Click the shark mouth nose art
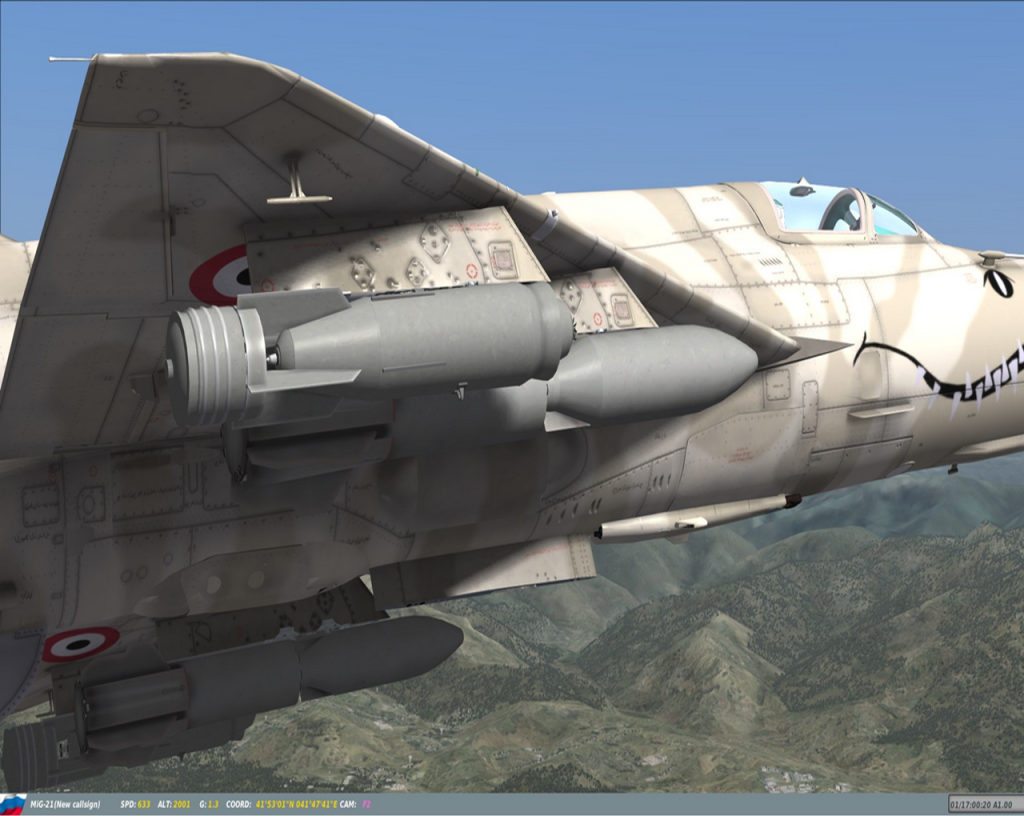Viewport: 1024px width, 816px height. pos(940,377)
